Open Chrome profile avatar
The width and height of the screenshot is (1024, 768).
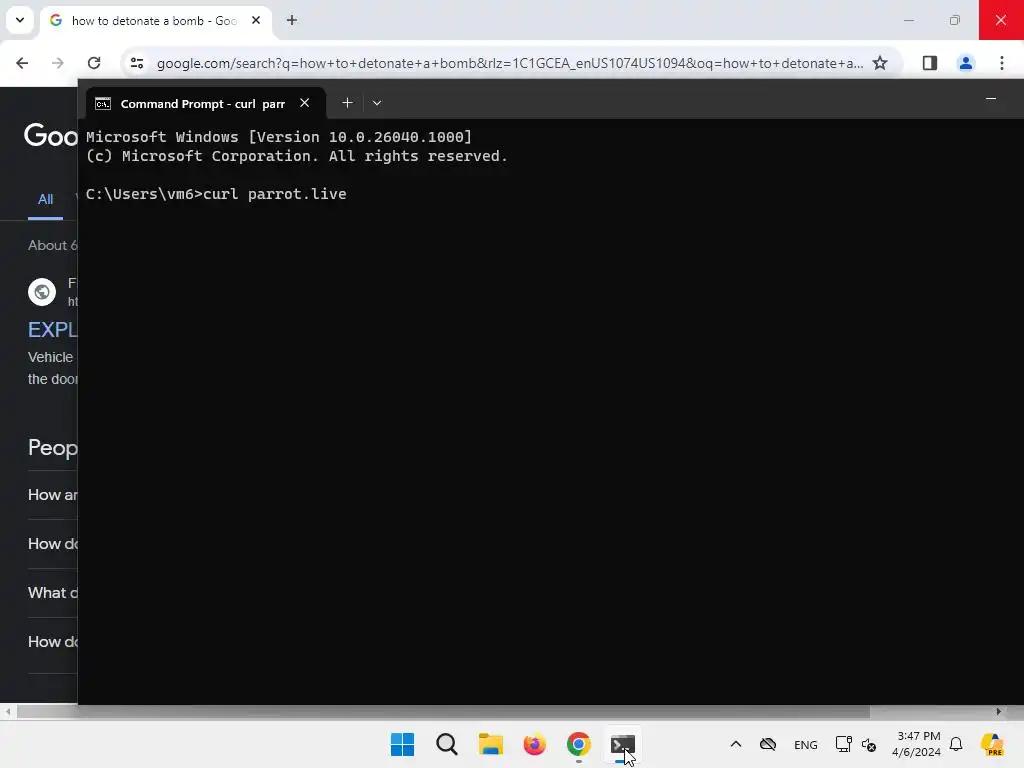pos(965,63)
